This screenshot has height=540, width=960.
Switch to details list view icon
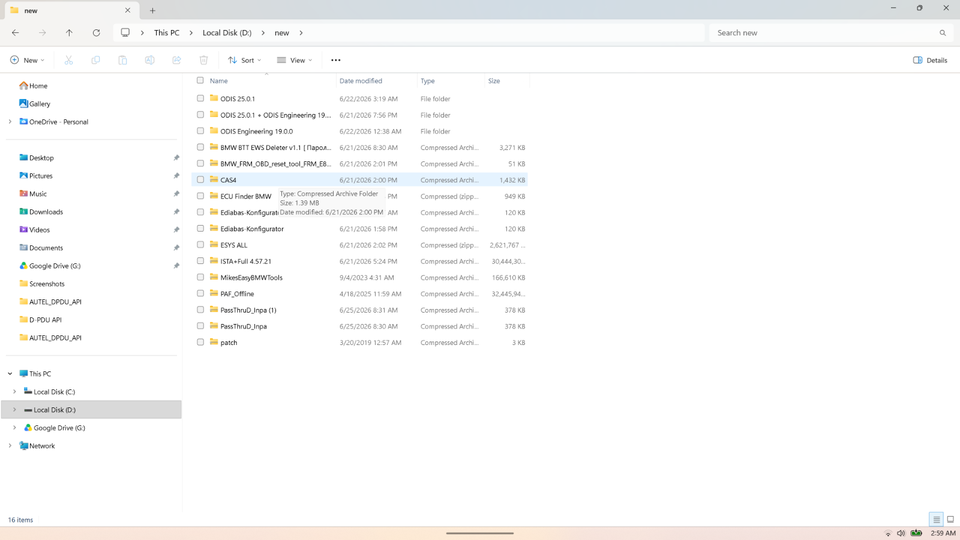tap(936, 519)
